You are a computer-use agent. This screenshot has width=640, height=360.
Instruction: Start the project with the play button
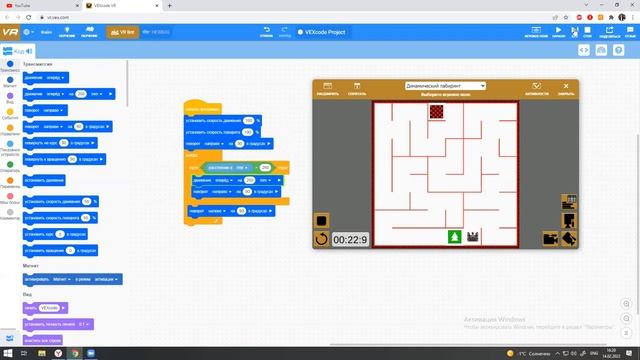coord(558,32)
